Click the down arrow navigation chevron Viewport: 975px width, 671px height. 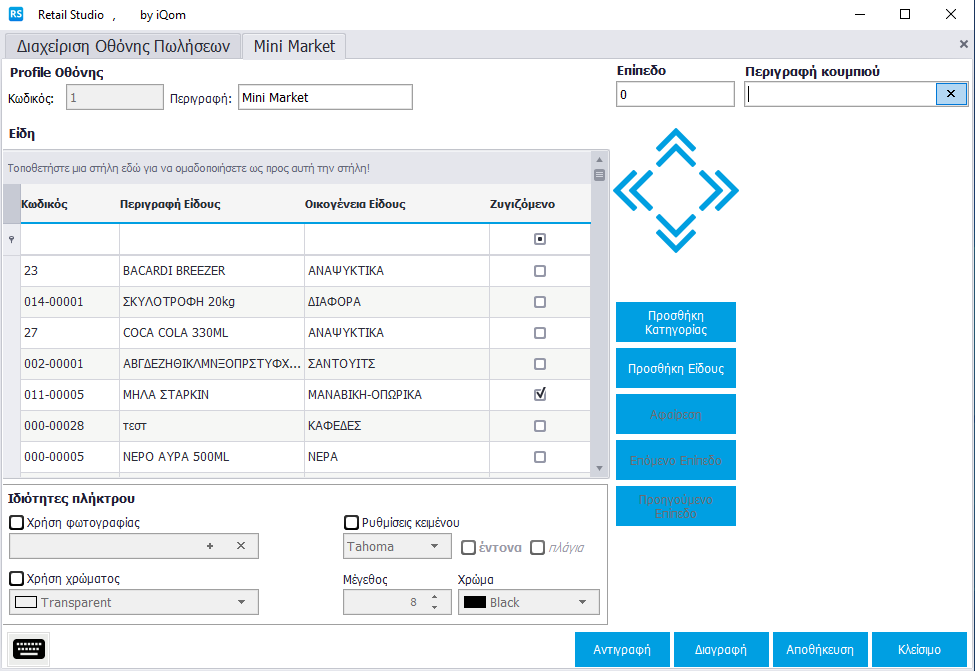click(676, 233)
